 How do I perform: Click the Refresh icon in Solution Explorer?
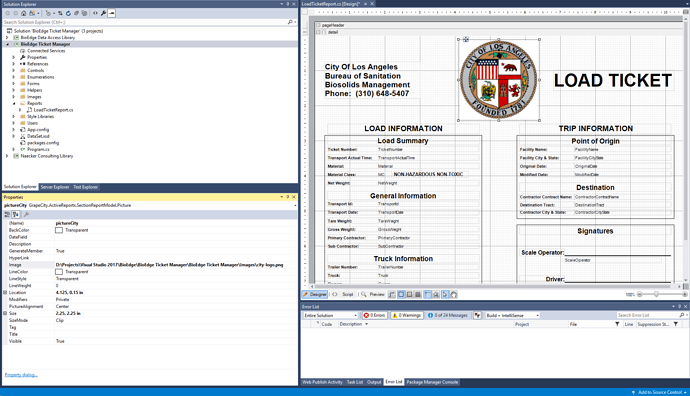click(68, 13)
